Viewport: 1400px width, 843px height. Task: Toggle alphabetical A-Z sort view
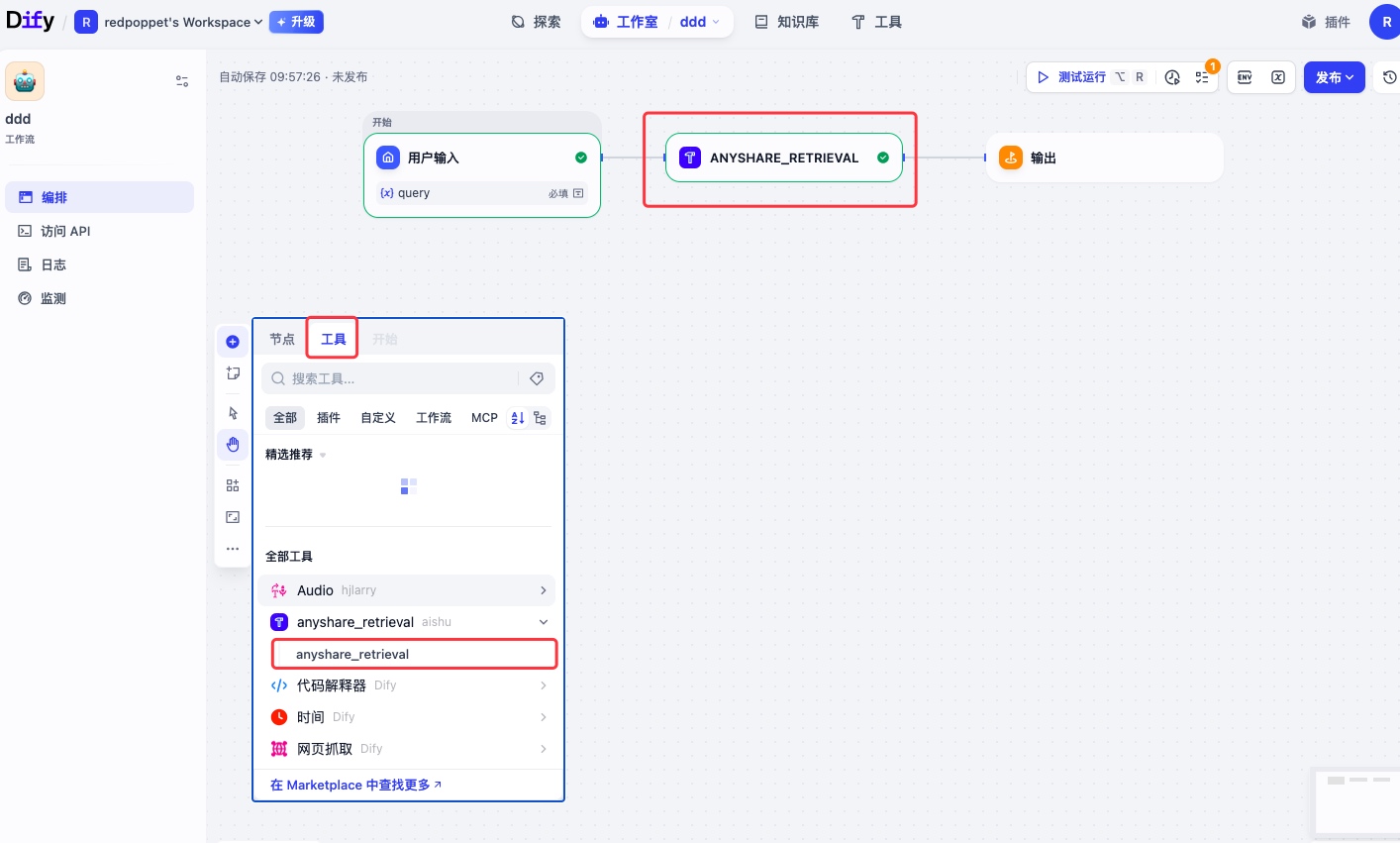[517, 418]
